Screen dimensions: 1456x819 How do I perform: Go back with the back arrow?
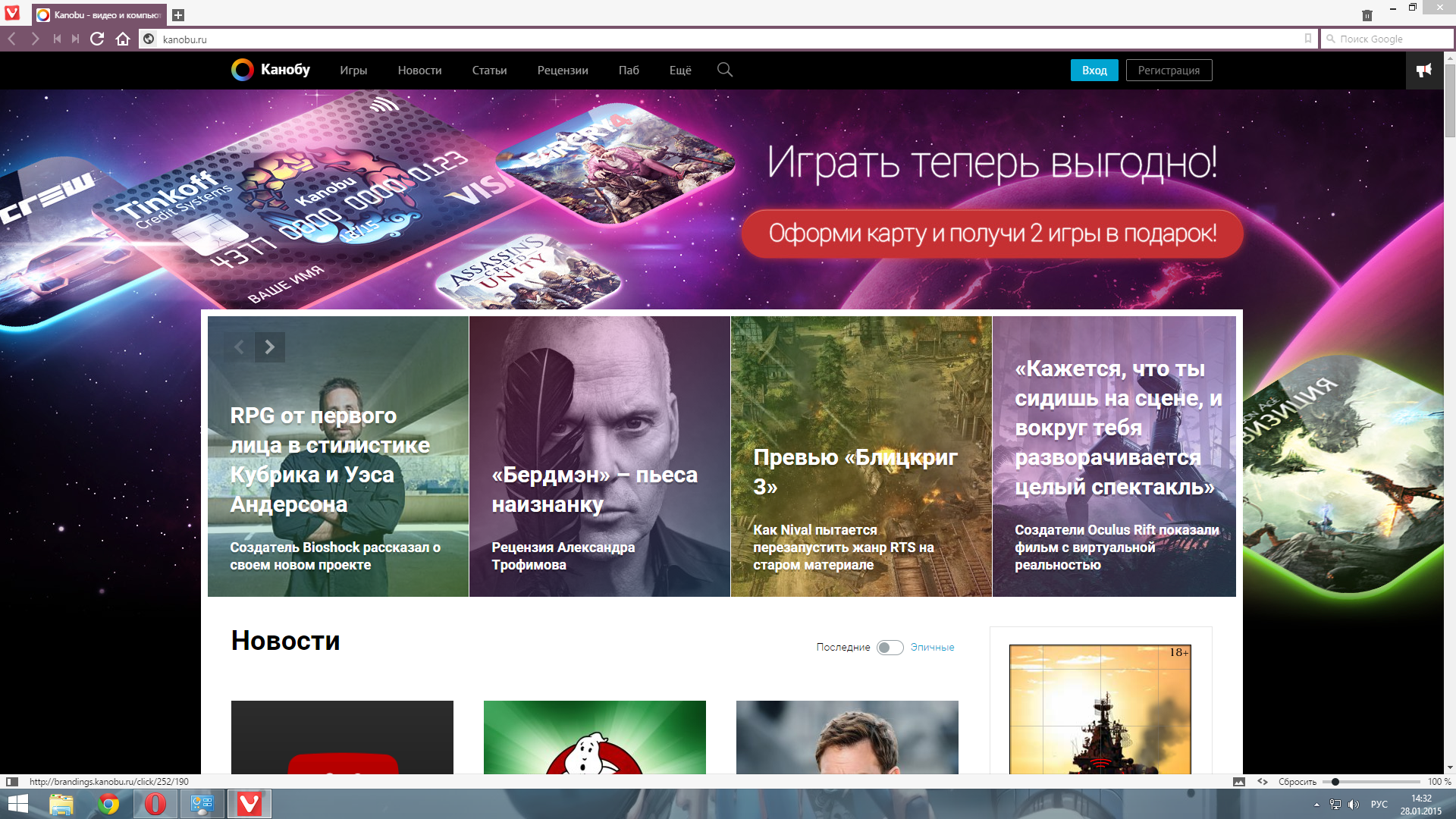pos(12,39)
